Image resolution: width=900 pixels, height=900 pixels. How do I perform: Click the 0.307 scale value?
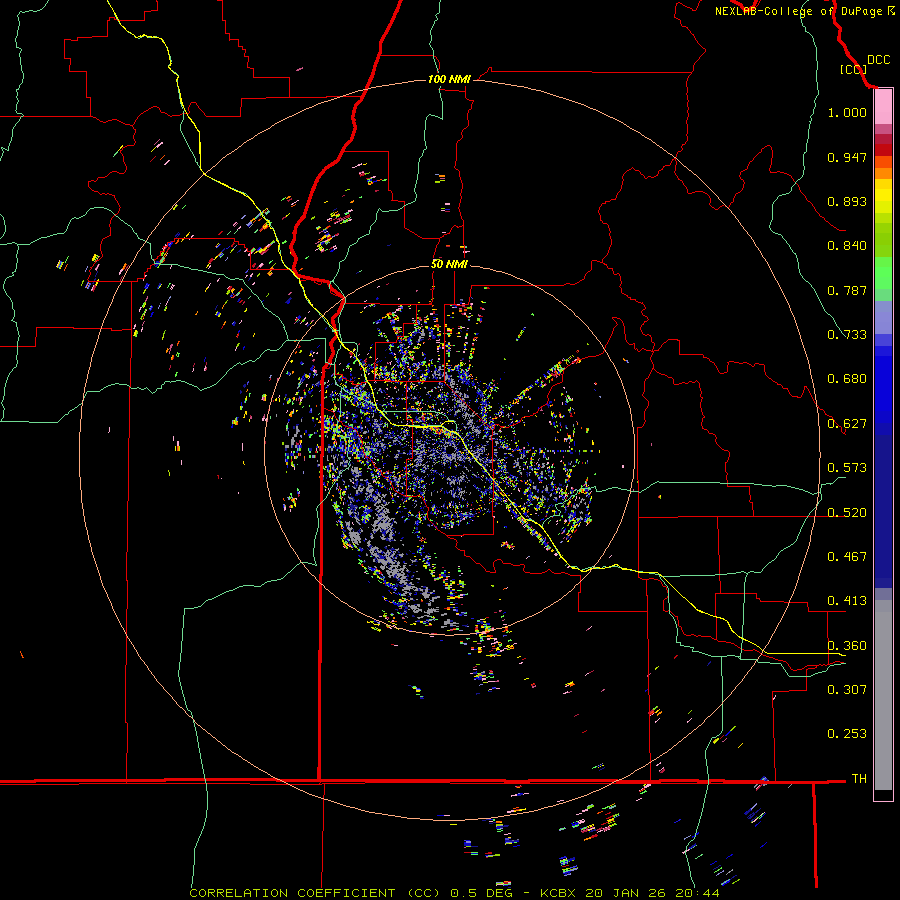[x=847, y=689]
